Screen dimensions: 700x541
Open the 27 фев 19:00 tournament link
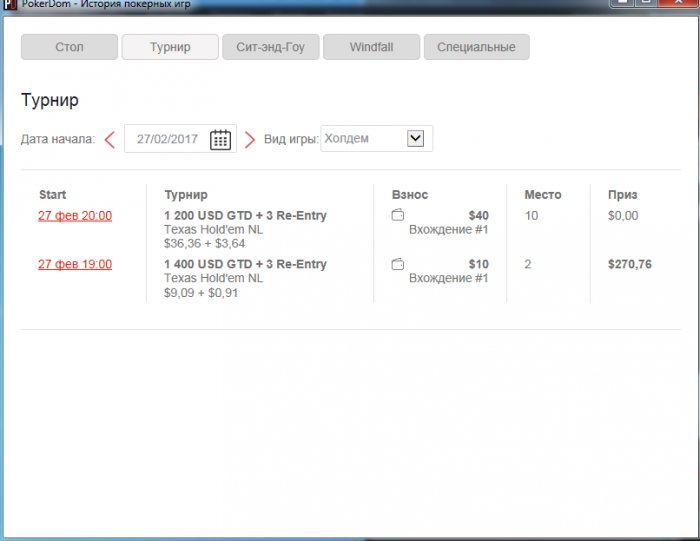point(75,264)
